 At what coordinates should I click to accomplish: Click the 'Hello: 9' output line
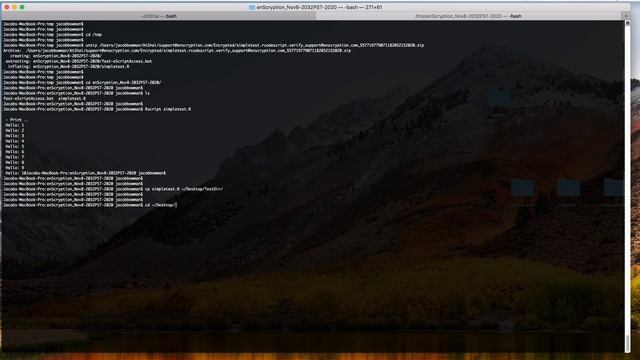point(15,167)
